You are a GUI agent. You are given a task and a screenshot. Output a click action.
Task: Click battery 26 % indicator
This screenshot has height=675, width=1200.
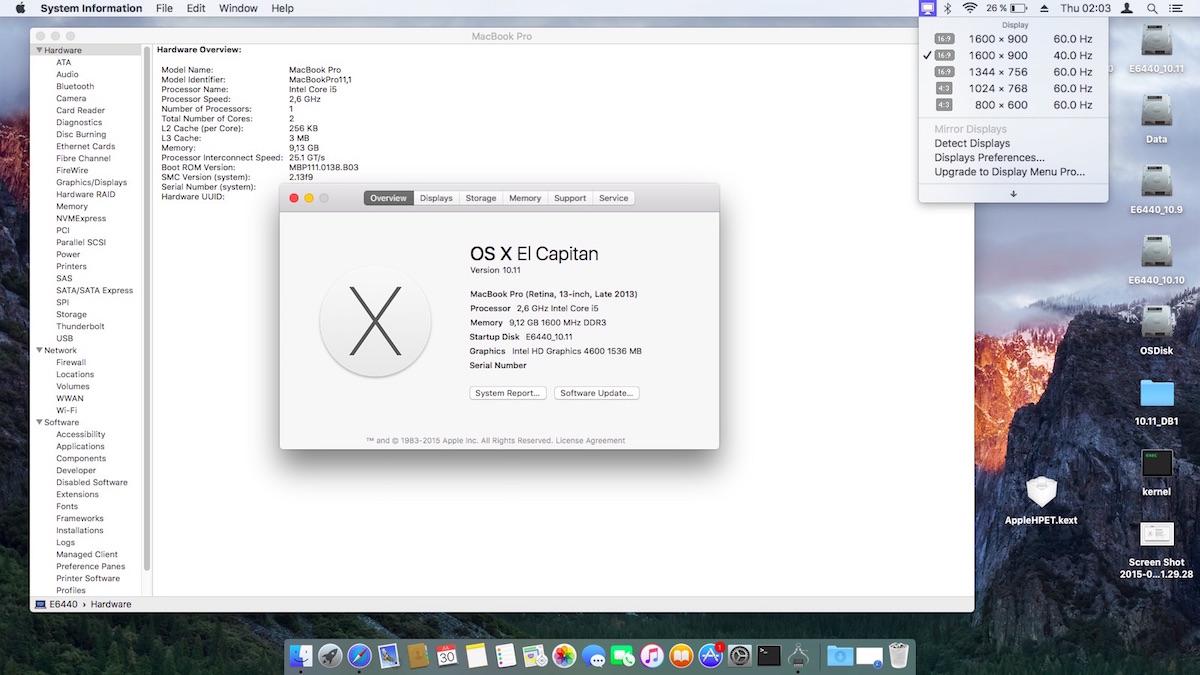[1006, 8]
